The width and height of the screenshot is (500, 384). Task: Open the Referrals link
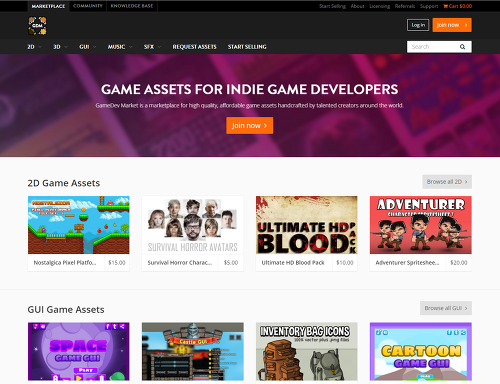[405, 6]
